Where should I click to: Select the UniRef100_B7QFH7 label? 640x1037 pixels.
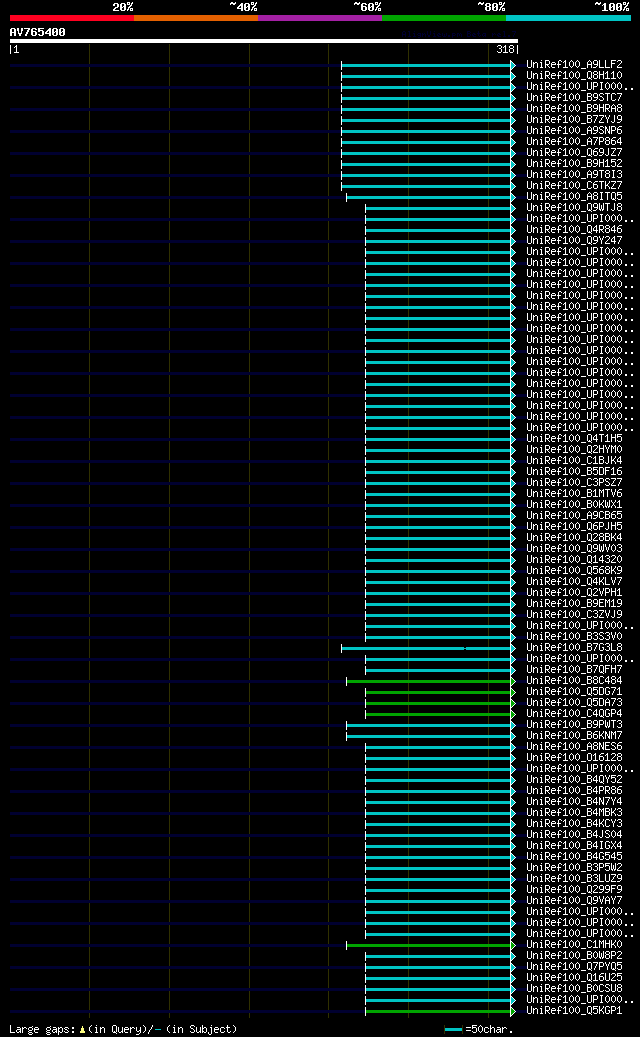point(574,669)
